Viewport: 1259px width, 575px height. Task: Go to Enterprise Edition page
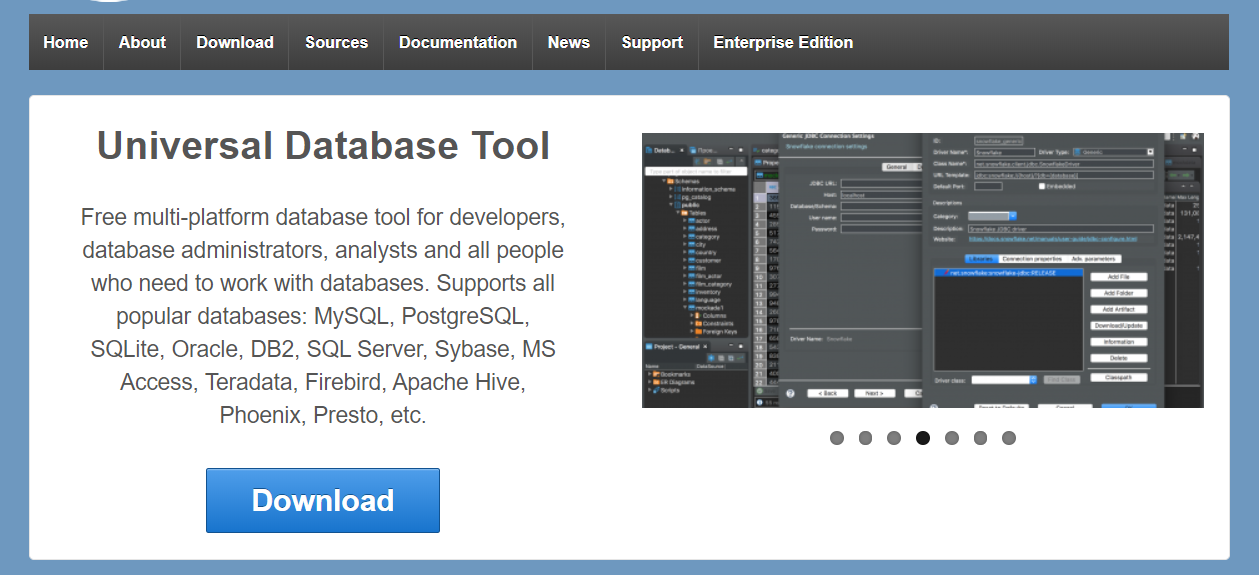(783, 42)
